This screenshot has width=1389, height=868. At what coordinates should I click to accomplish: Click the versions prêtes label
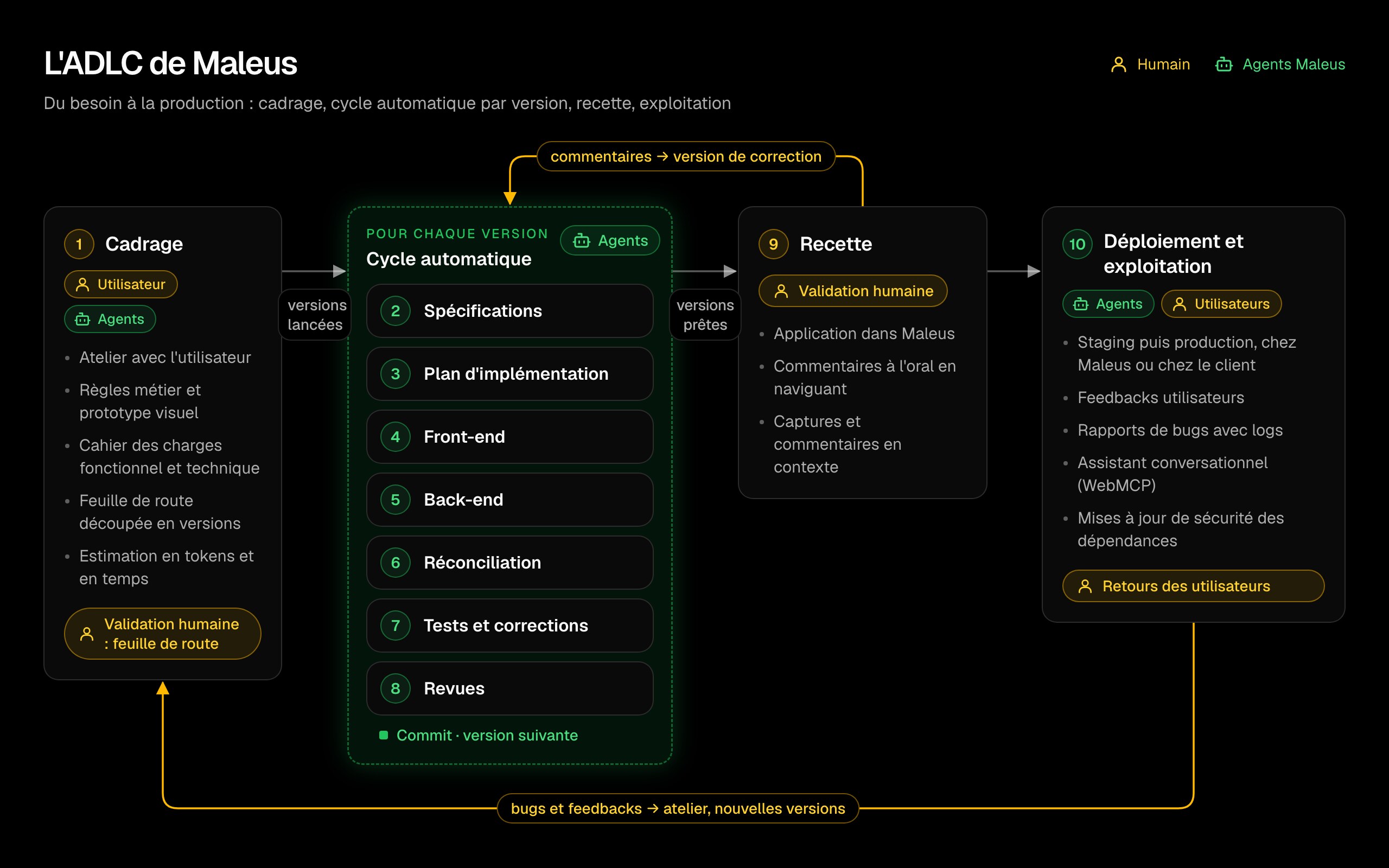coord(705,315)
